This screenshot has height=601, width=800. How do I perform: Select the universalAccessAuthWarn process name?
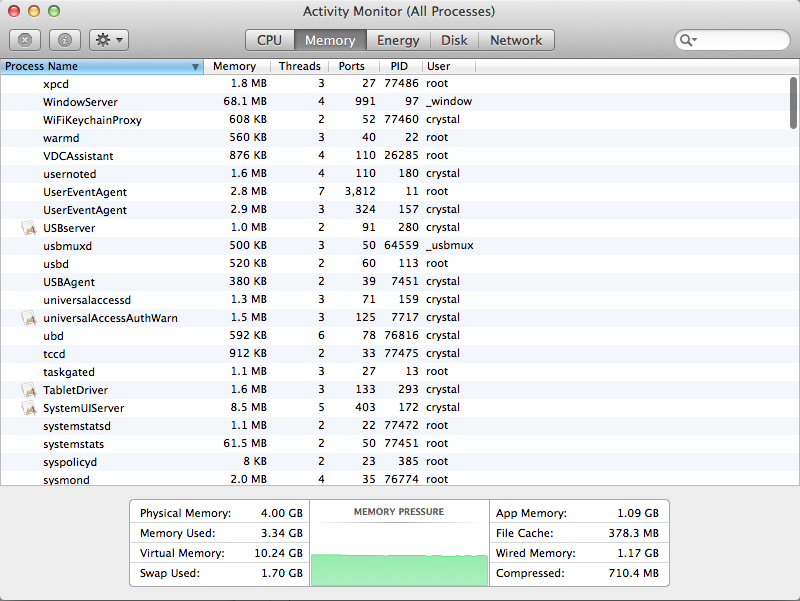point(110,318)
